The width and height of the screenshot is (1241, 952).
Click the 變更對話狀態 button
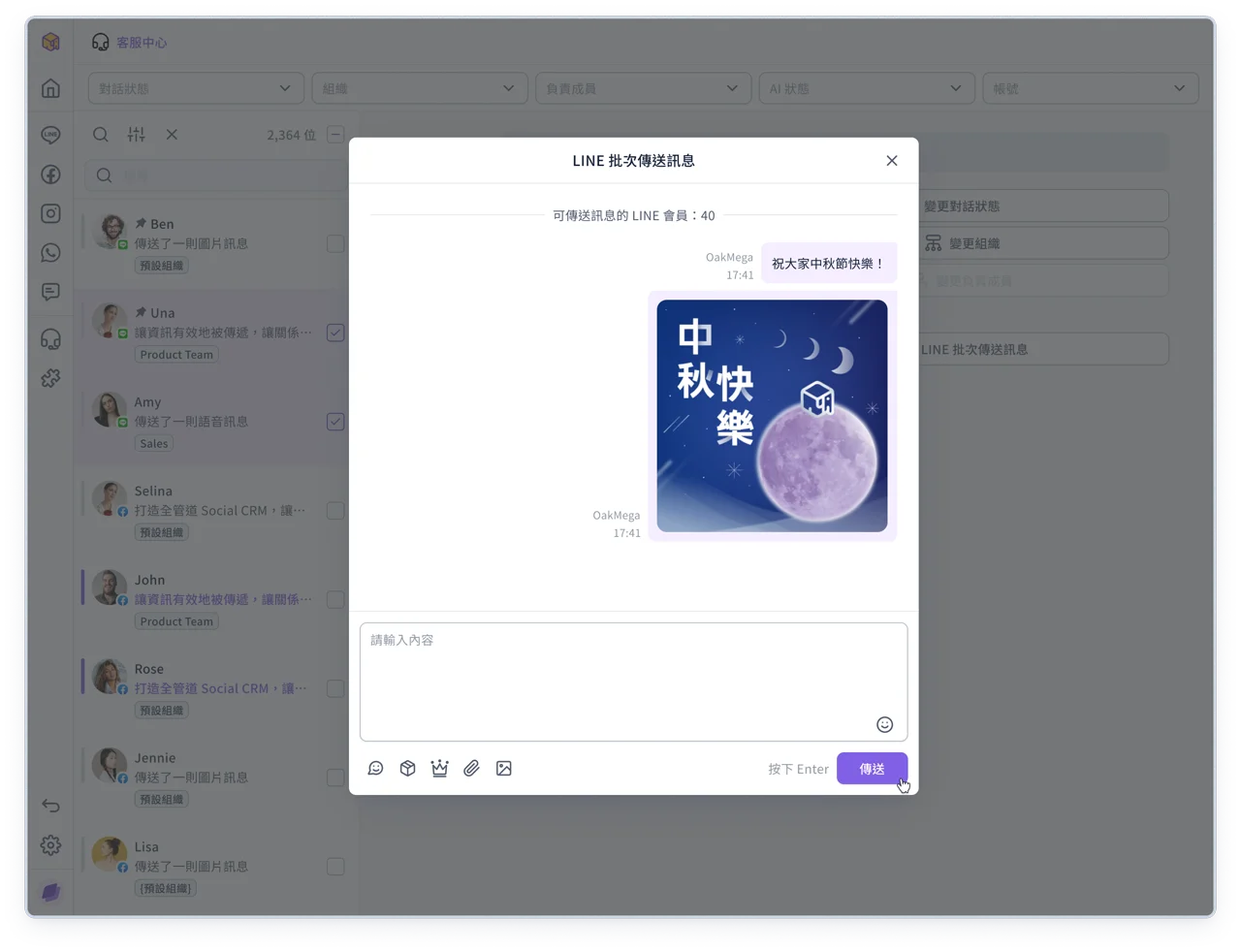point(1042,206)
